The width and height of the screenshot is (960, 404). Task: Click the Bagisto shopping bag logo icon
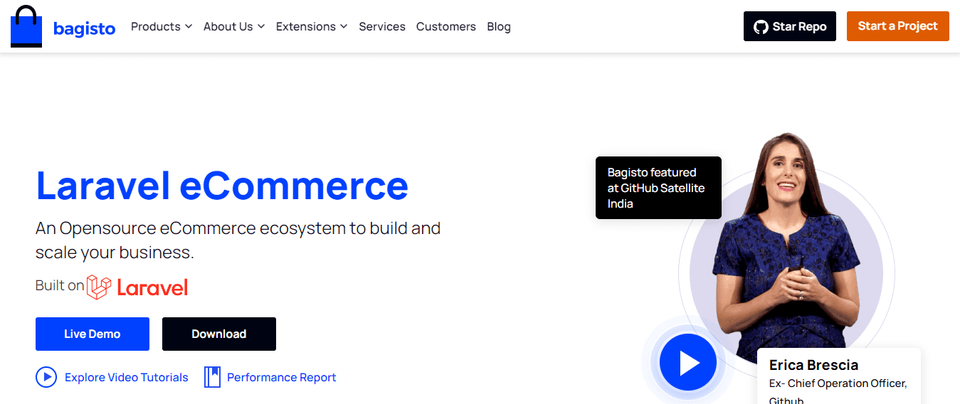point(26,26)
